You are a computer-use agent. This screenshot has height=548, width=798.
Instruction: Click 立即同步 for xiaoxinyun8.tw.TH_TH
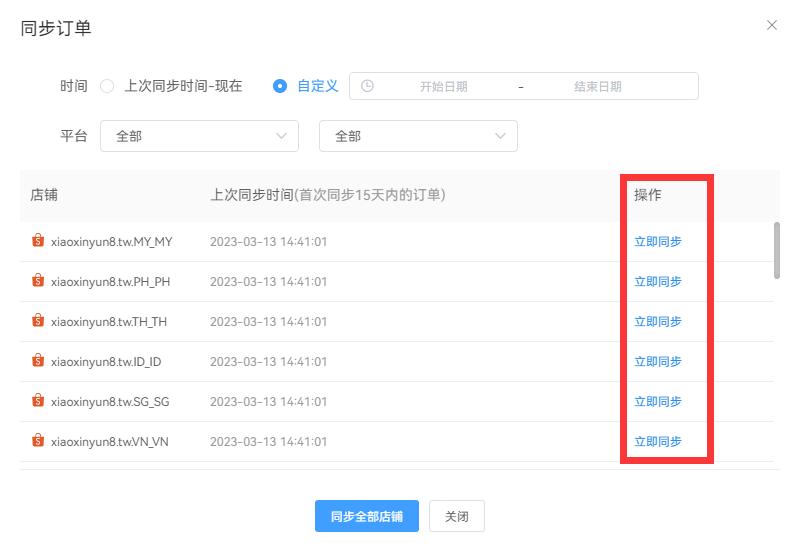click(x=658, y=322)
